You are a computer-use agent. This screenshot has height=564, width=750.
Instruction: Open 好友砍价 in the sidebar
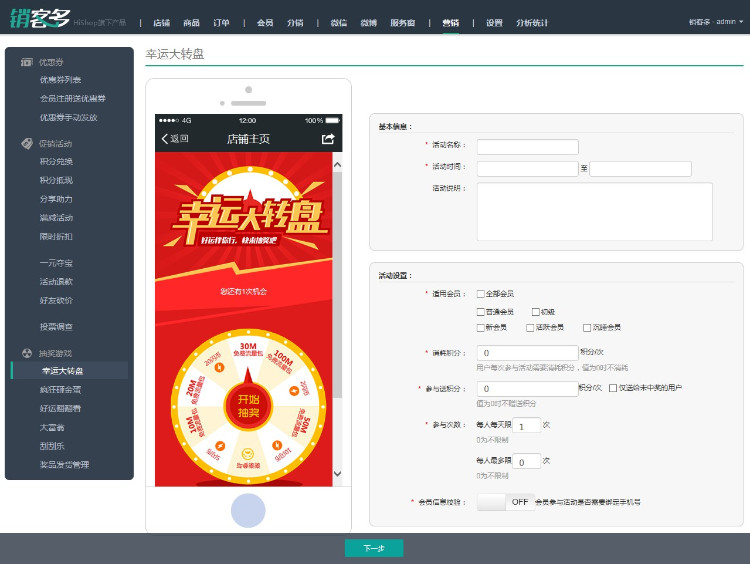(x=56, y=300)
